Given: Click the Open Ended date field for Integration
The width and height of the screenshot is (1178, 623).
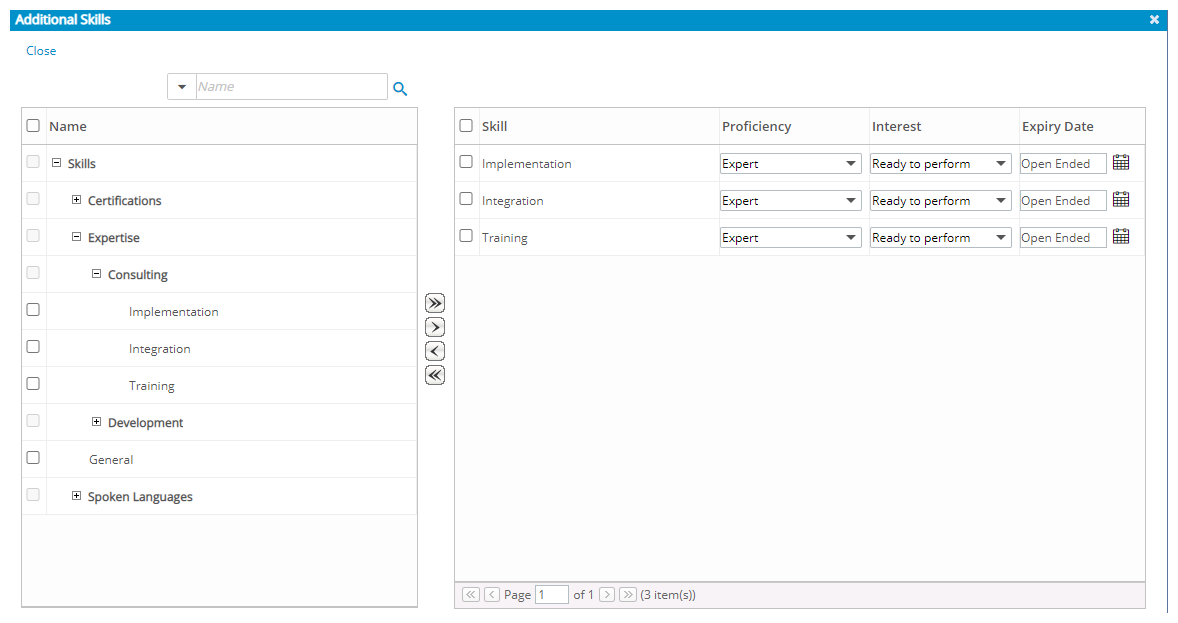Looking at the screenshot, I should pyautogui.click(x=1063, y=200).
